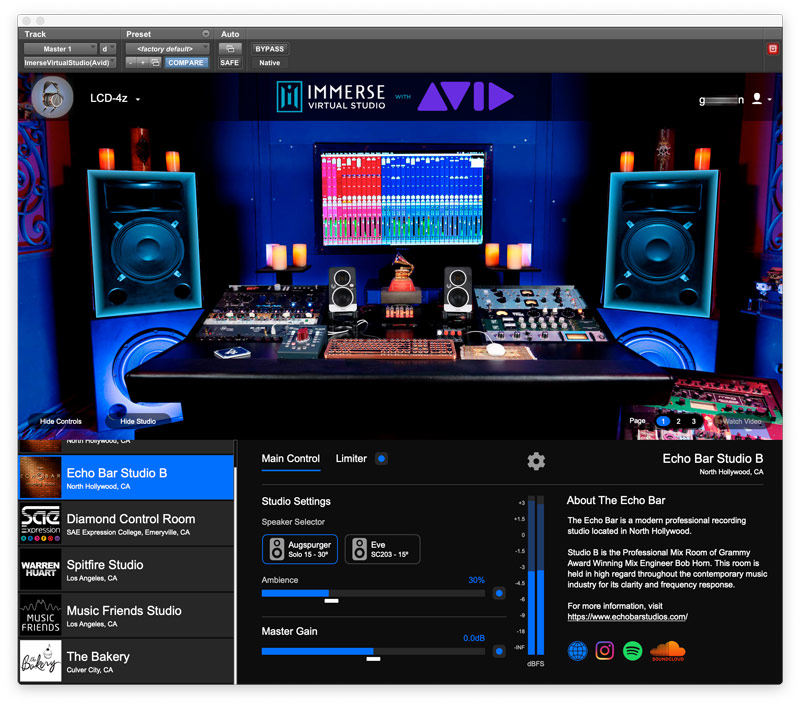Expand the user account dropdown arrow

(769, 99)
